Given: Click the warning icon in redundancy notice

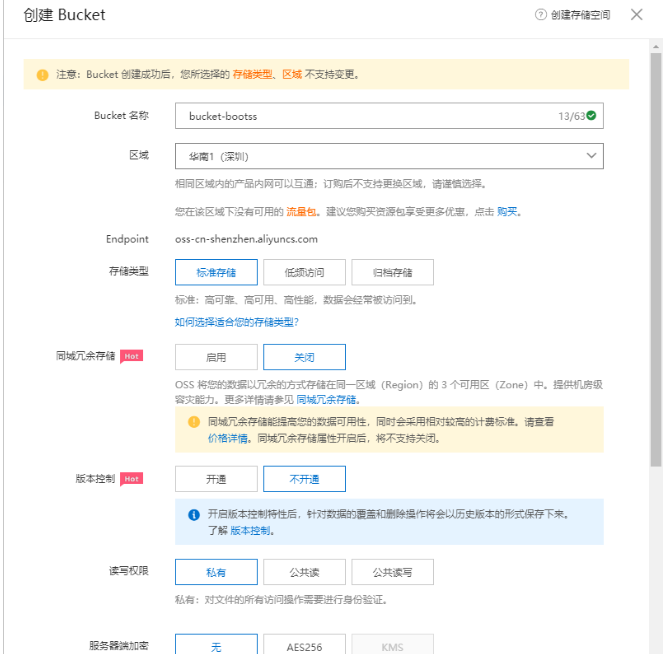Looking at the screenshot, I should click(194, 422).
